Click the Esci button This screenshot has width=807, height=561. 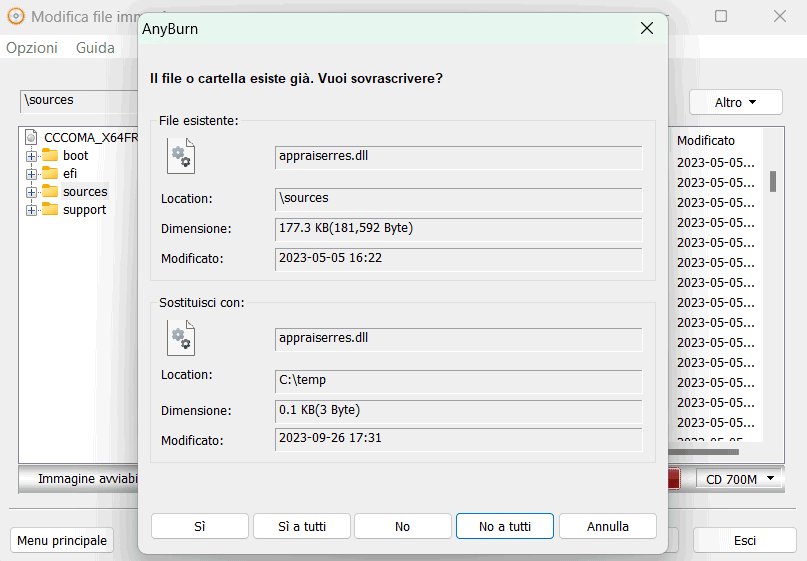[x=745, y=540]
